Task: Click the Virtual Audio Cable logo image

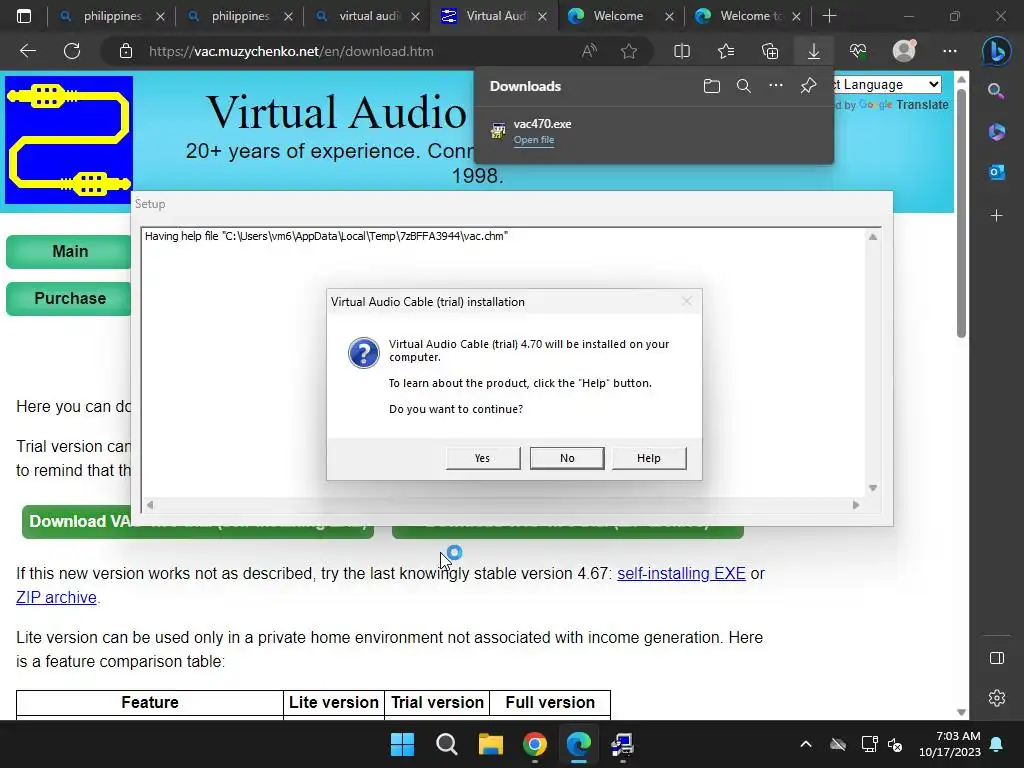Action: pyautogui.click(x=69, y=140)
